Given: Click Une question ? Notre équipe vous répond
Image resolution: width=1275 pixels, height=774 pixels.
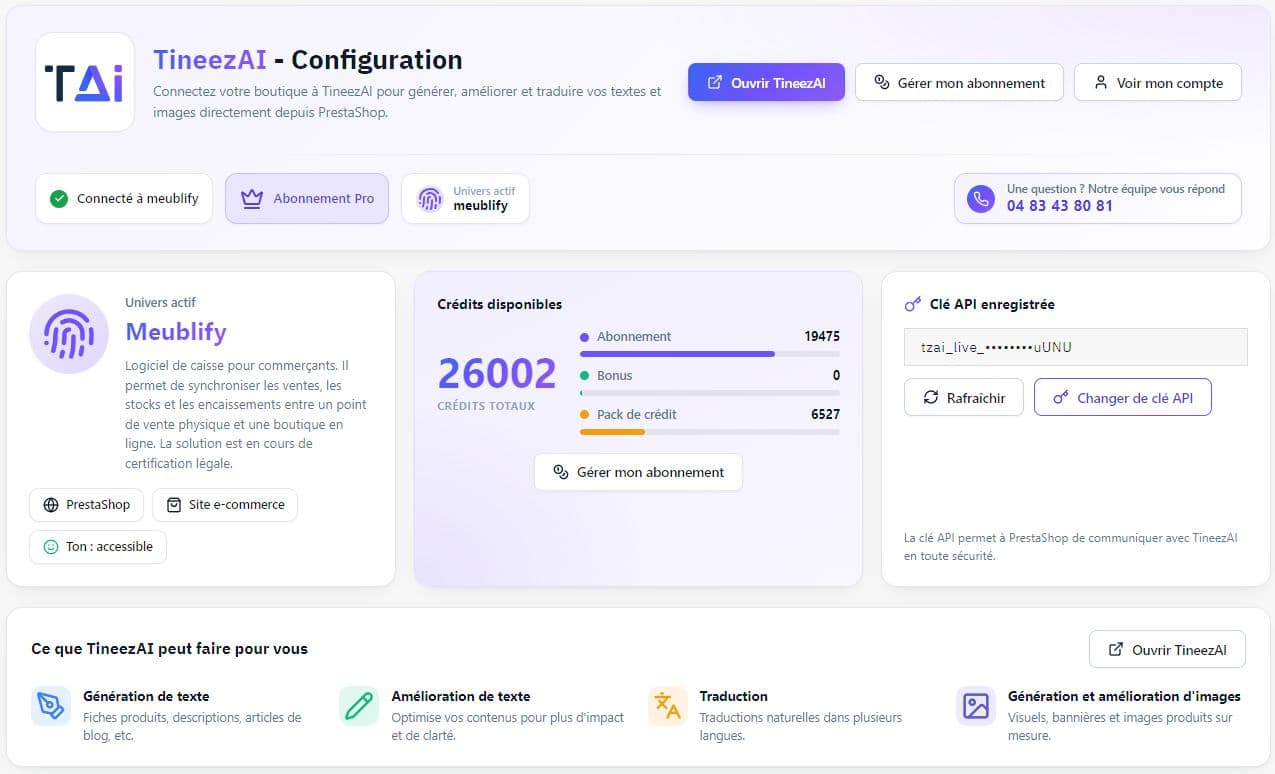Looking at the screenshot, I should [x=1116, y=189].
